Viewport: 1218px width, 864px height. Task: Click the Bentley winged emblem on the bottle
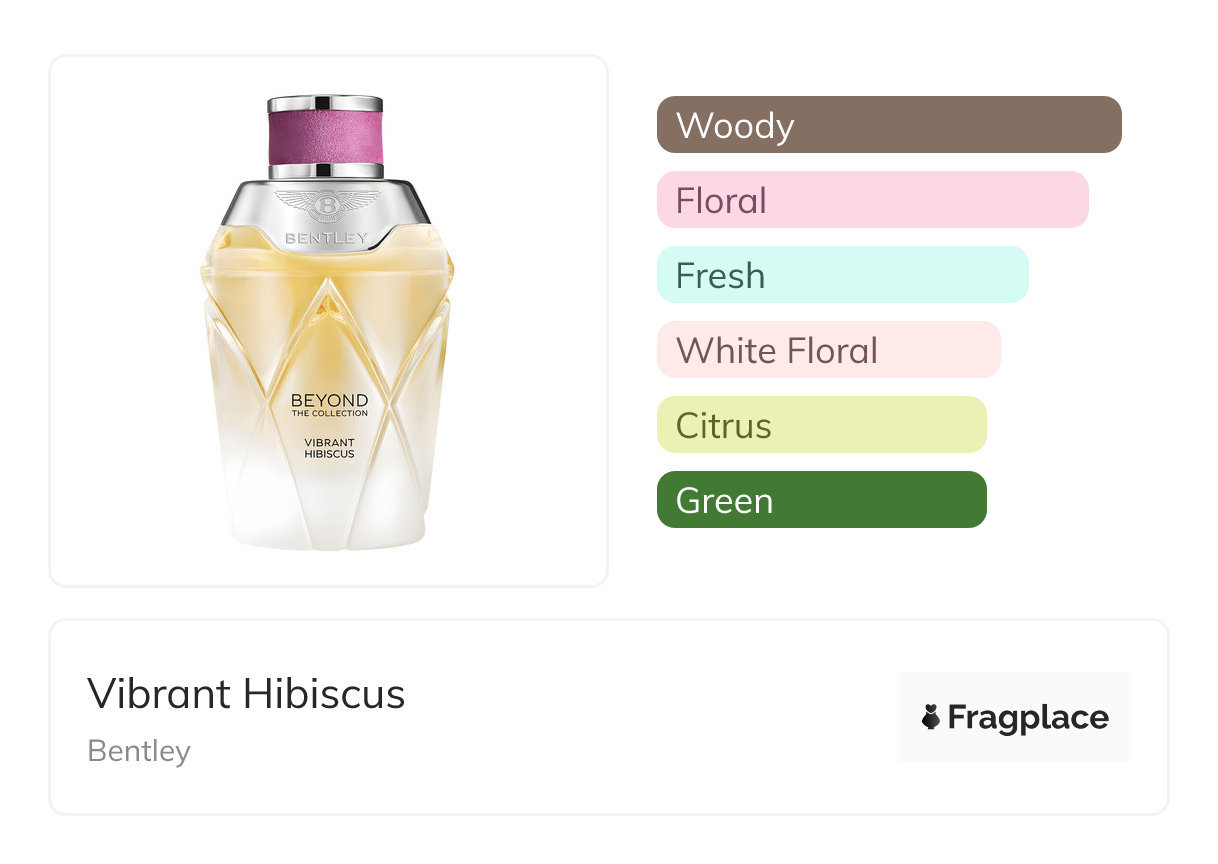[327, 207]
